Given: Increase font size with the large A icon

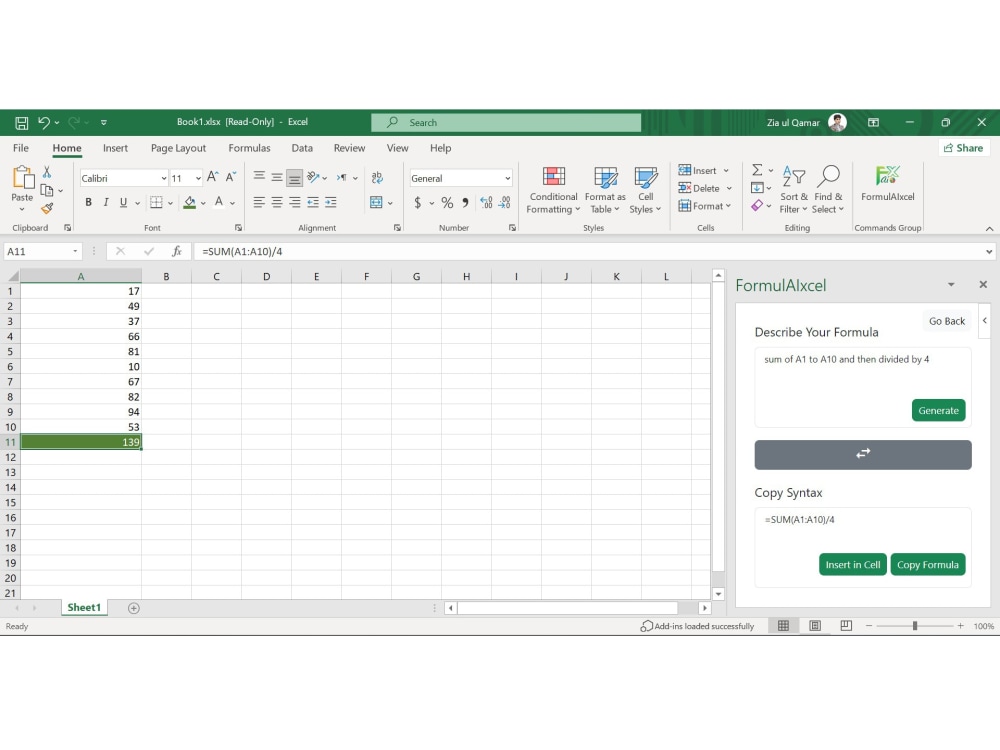Looking at the screenshot, I should (x=213, y=177).
